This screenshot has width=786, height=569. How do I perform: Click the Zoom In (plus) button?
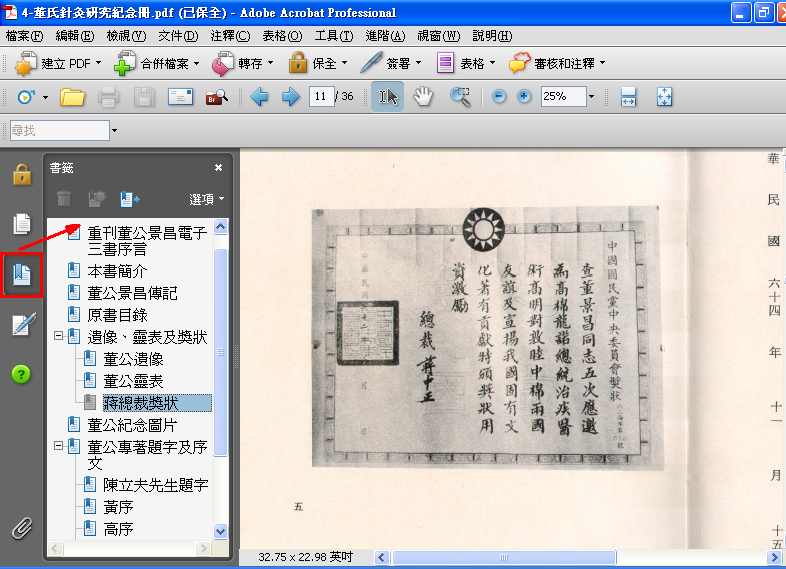[x=524, y=96]
